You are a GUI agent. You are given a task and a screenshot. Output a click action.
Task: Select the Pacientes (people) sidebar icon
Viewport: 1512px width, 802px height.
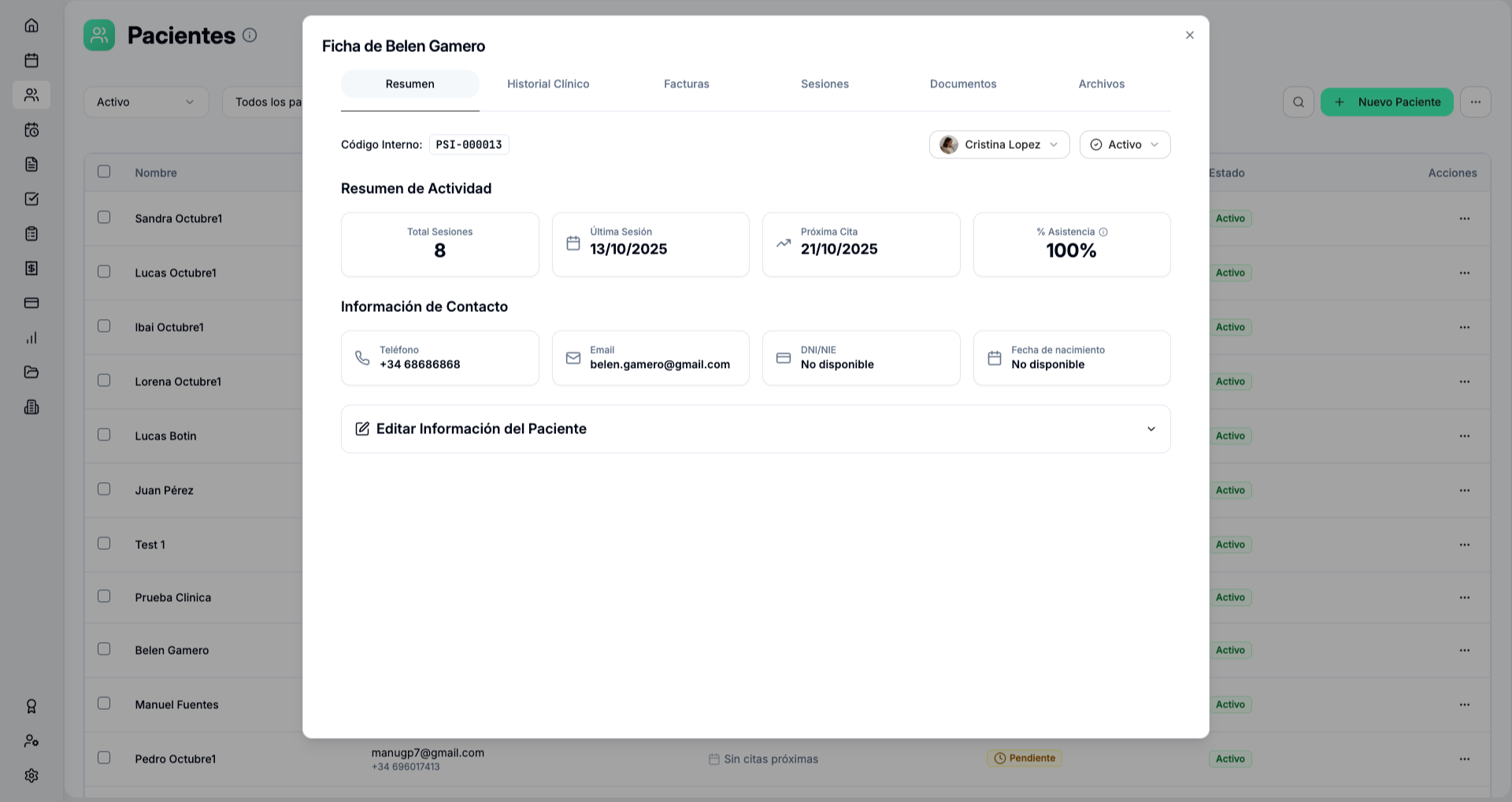point(31,95)
